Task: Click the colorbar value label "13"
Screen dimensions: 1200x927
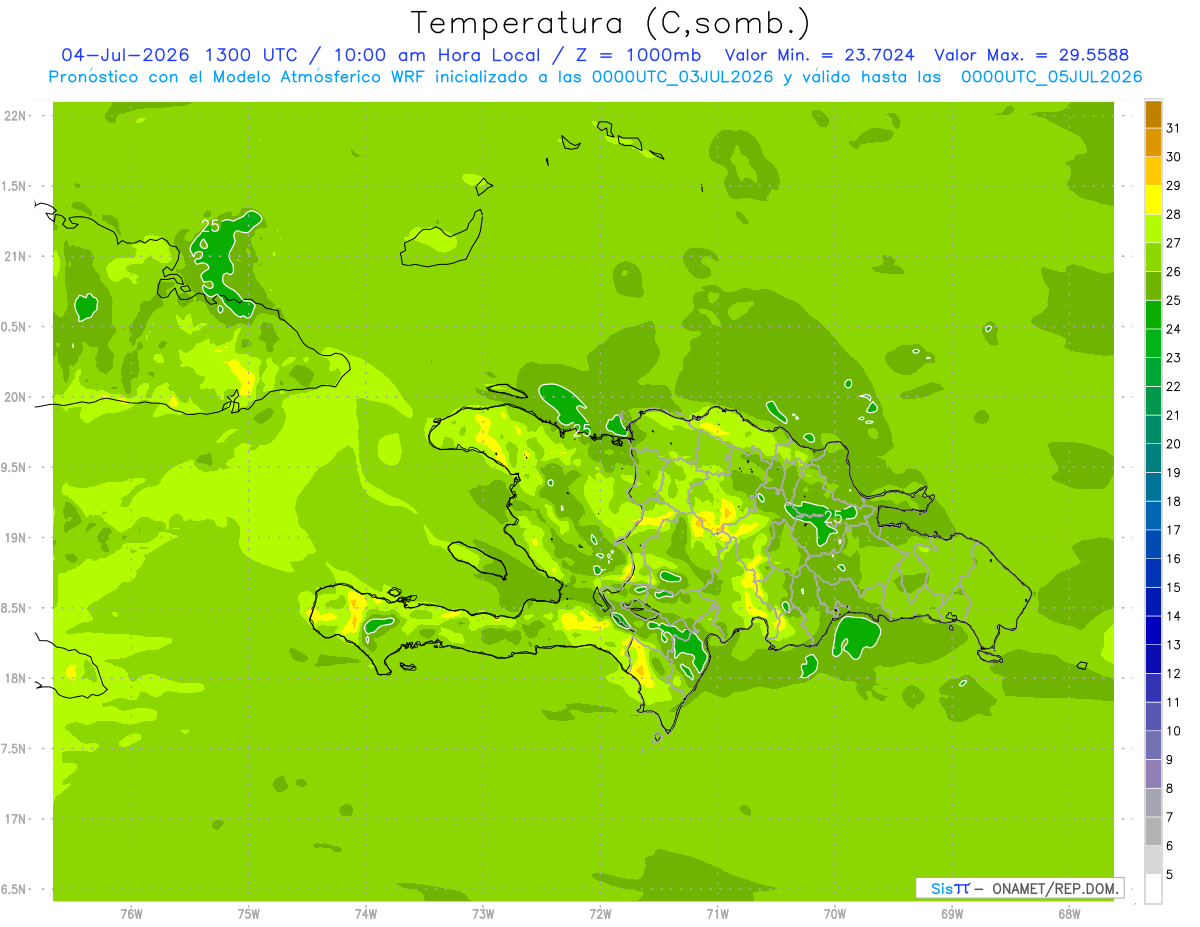Action: tap(1175, 645)
